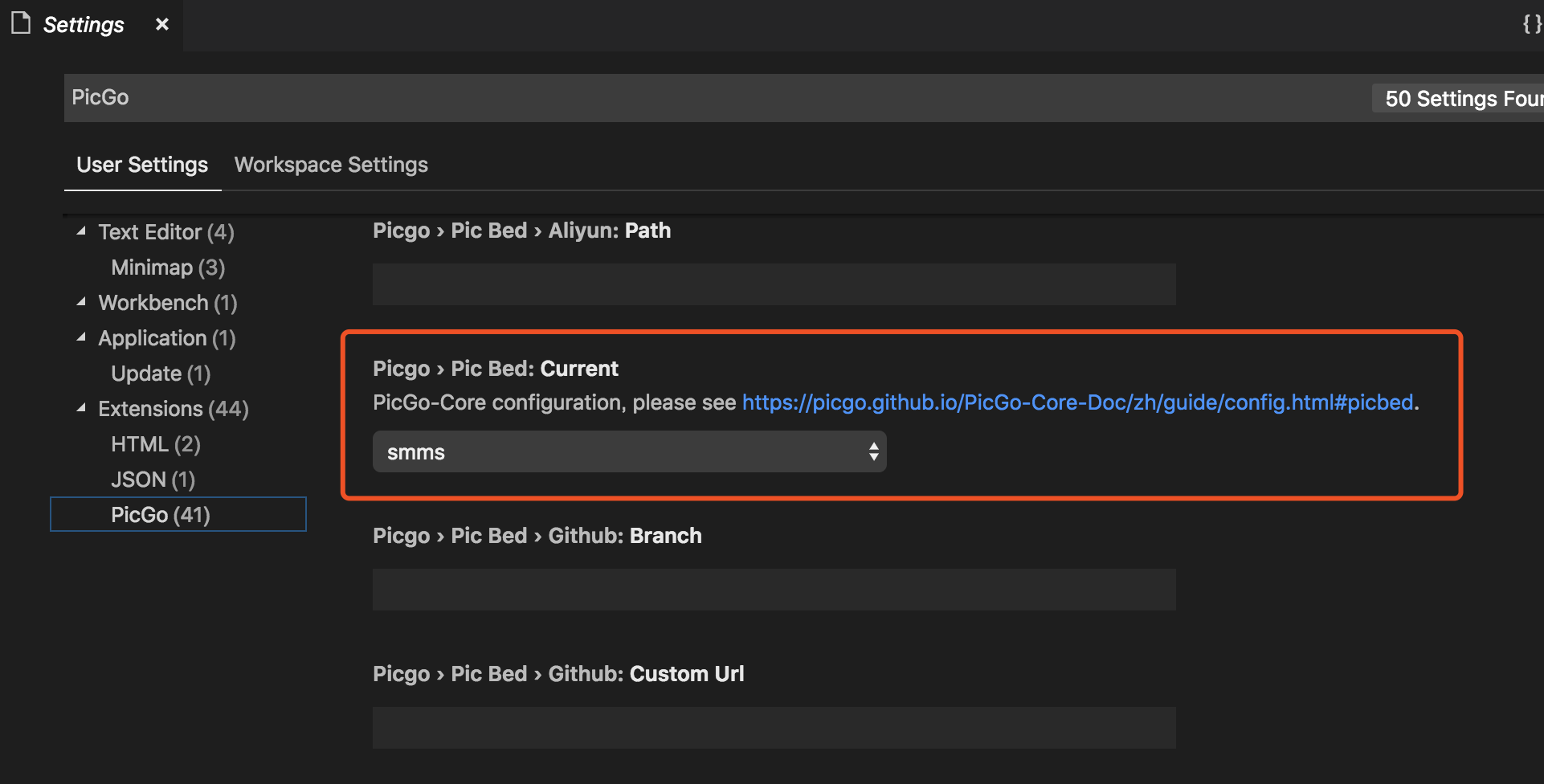Image resolution: width=1544 pixels, height=784 pixels.
Task: Click the Github Branch input field
Action: [774, 590]
